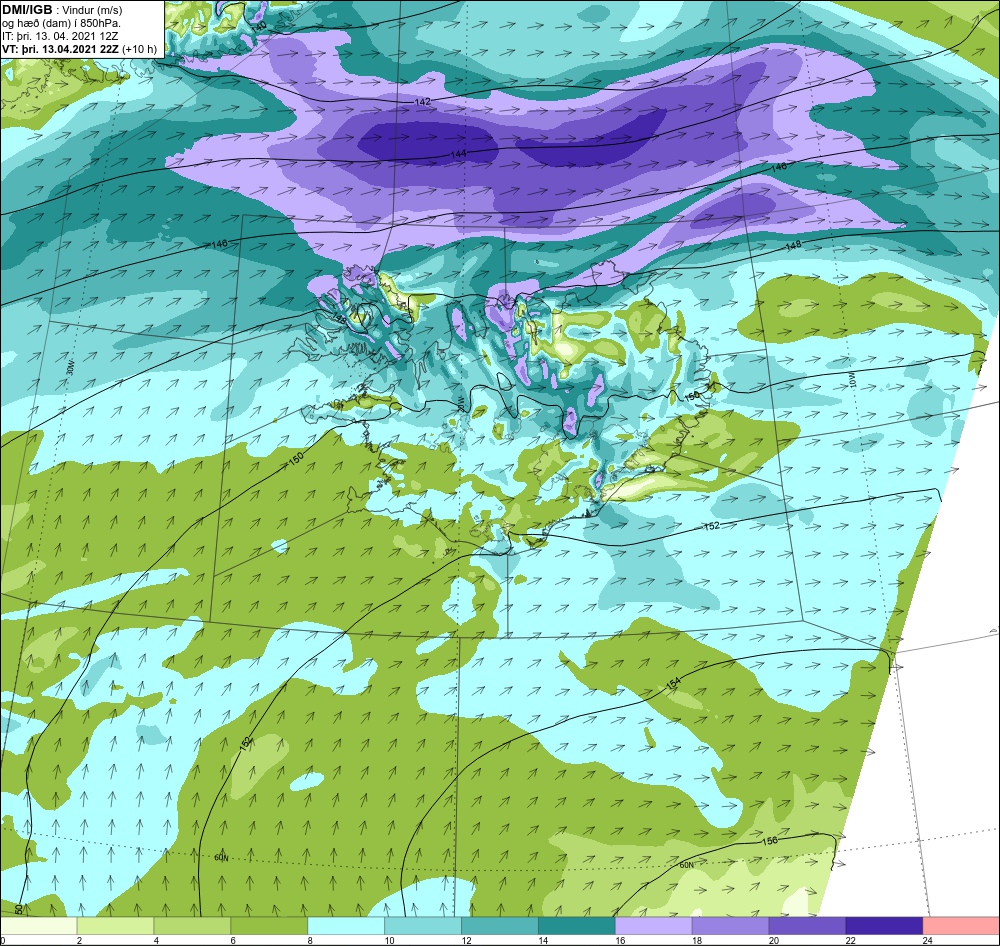The width and height of the screenshot is (1000, 946).
Task: Click the "144" contour label
Action: [x=459, y=154]
